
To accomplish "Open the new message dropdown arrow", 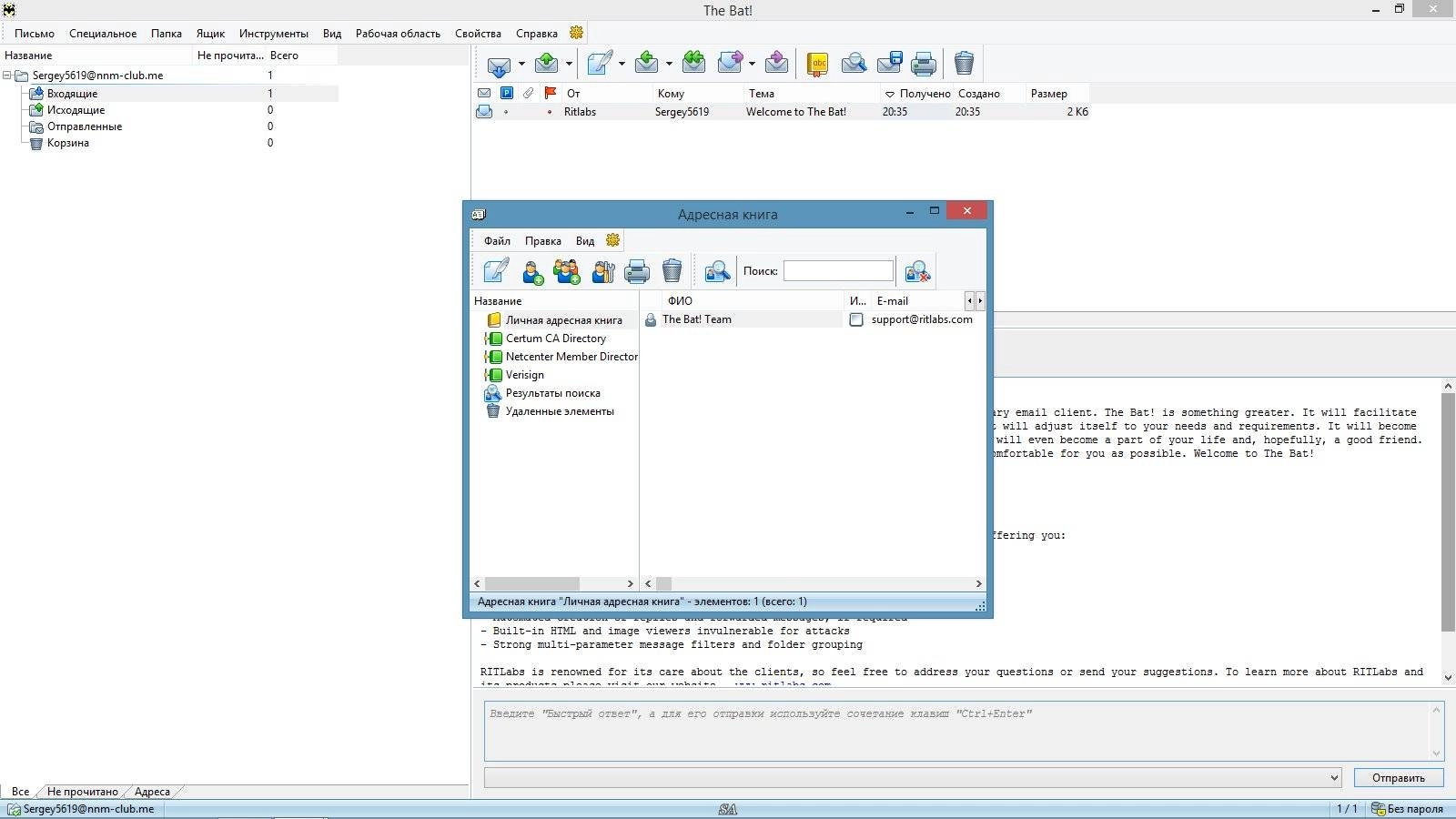I will click(622, 64).
